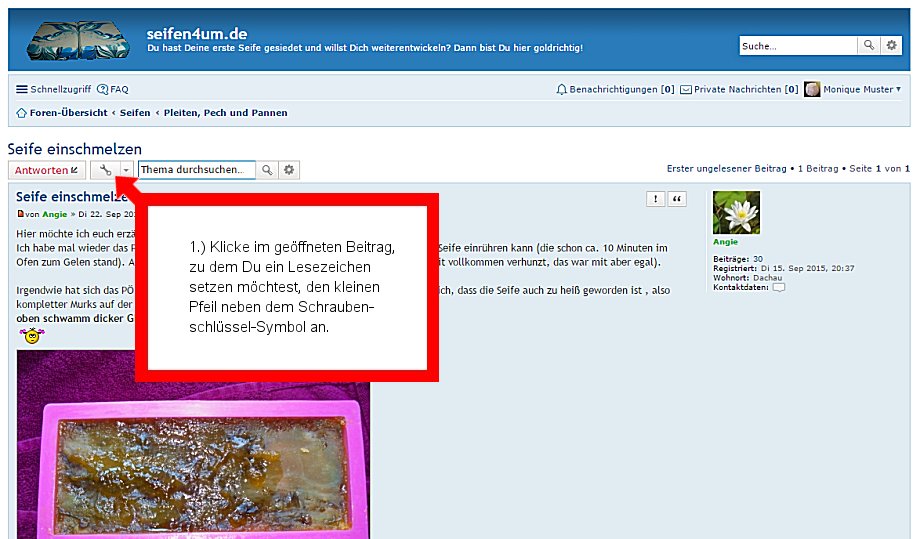This screenshot has height=539, width=920.
Task: Click the Thema durchsuchen search field
Action: [x=196, y=170]
